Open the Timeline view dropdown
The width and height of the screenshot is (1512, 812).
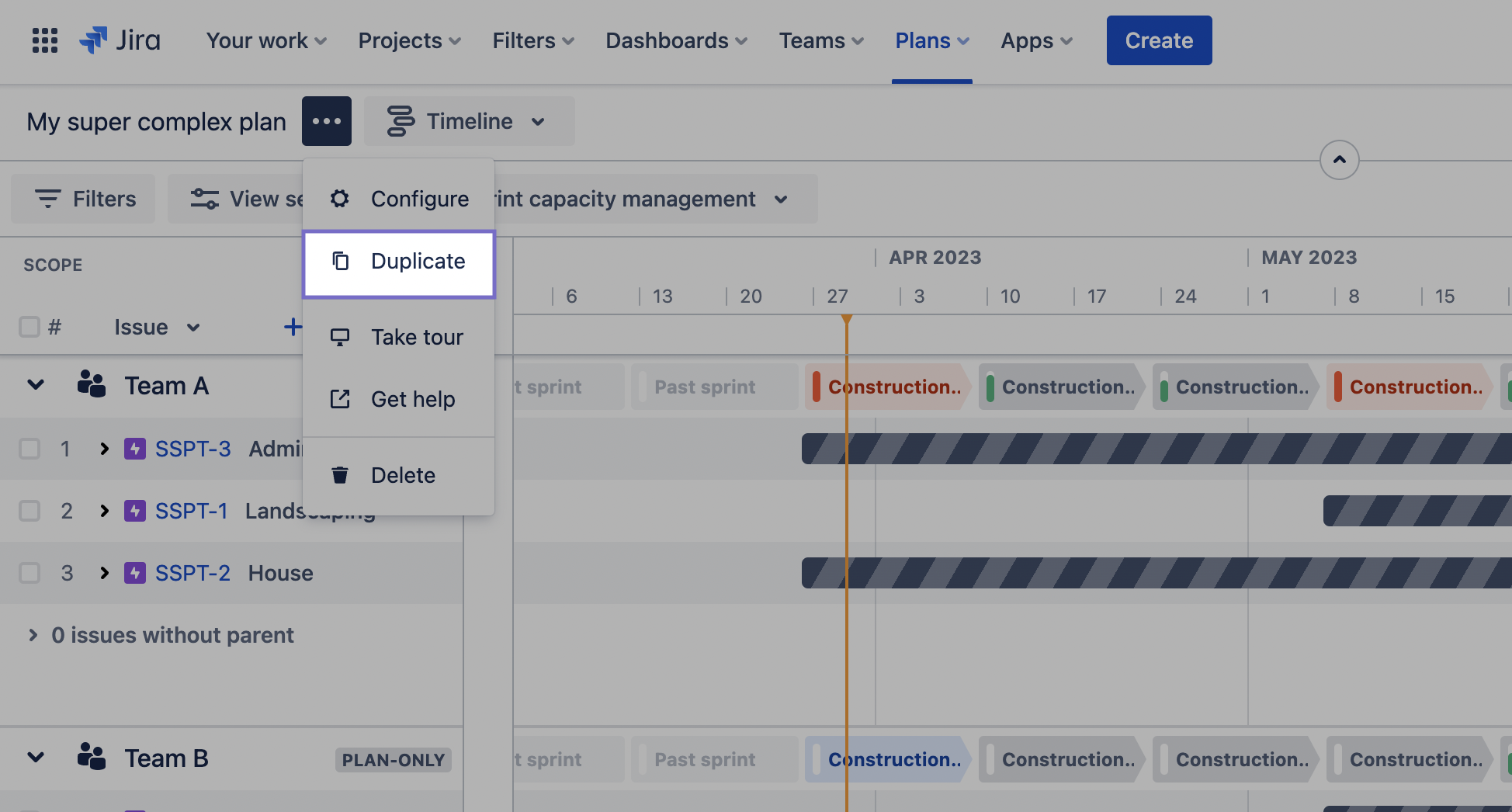pyautogui.click(x=469, y=121)
